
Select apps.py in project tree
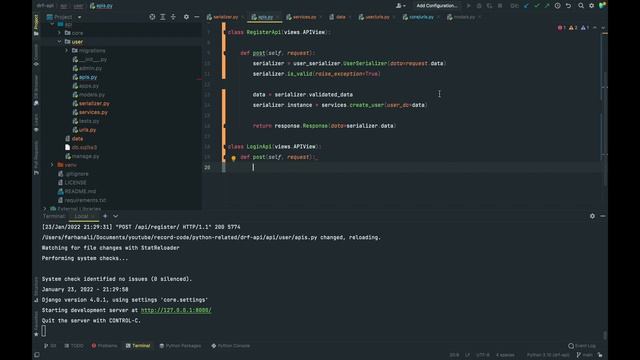[85, 86]
